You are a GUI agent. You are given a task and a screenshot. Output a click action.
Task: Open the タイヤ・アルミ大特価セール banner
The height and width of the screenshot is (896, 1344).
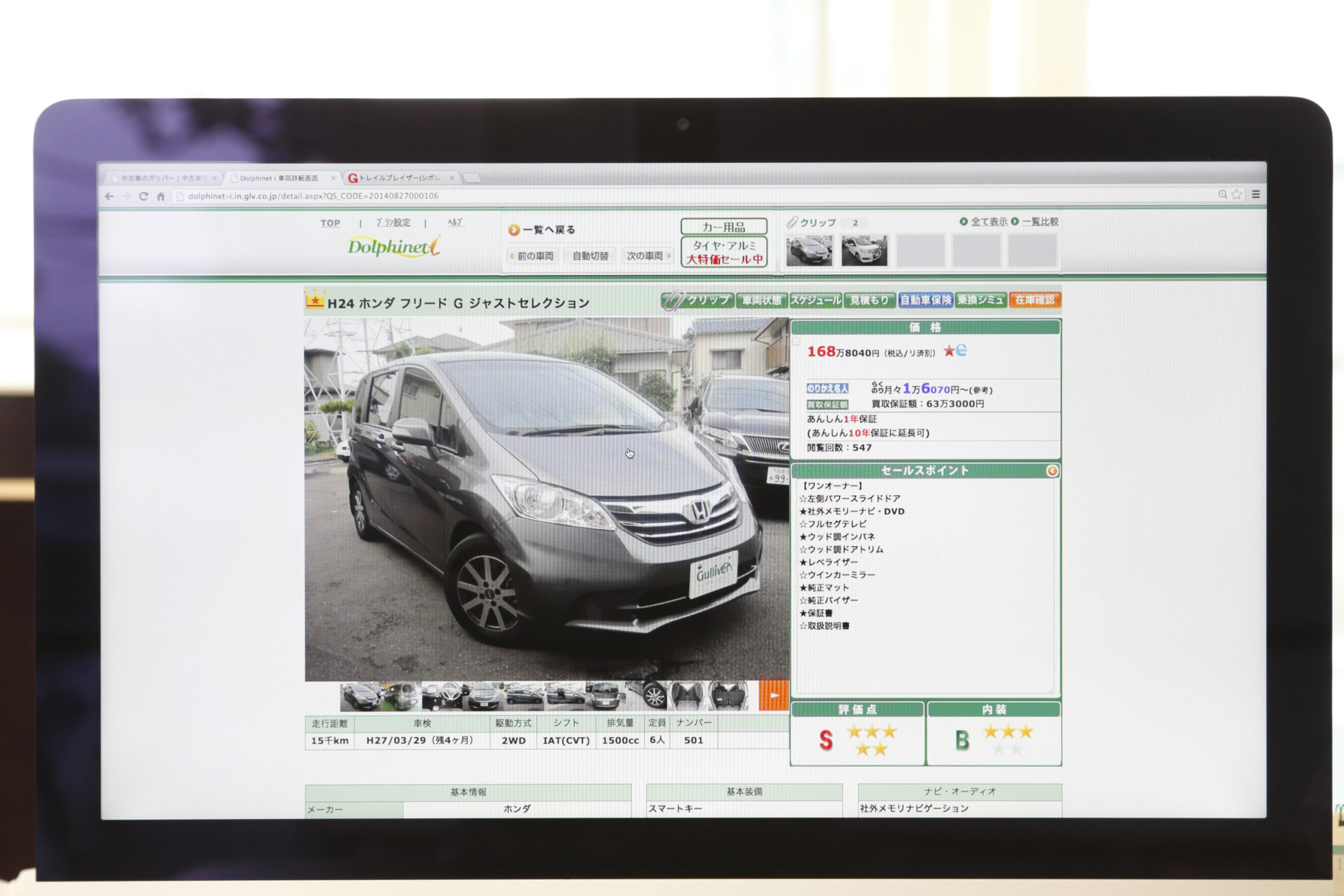coord(724,252)
